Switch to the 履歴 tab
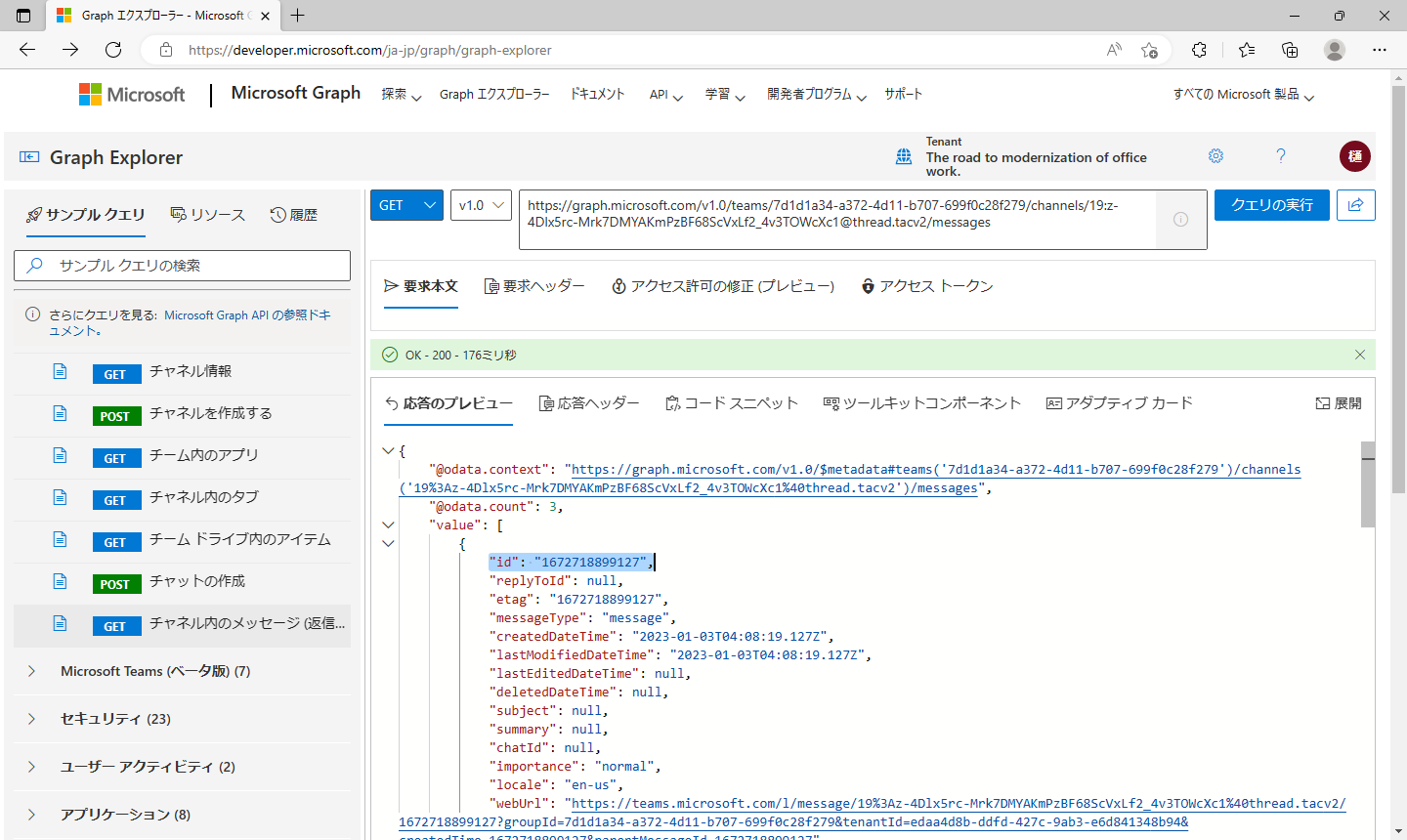 [x=294, y=215]
